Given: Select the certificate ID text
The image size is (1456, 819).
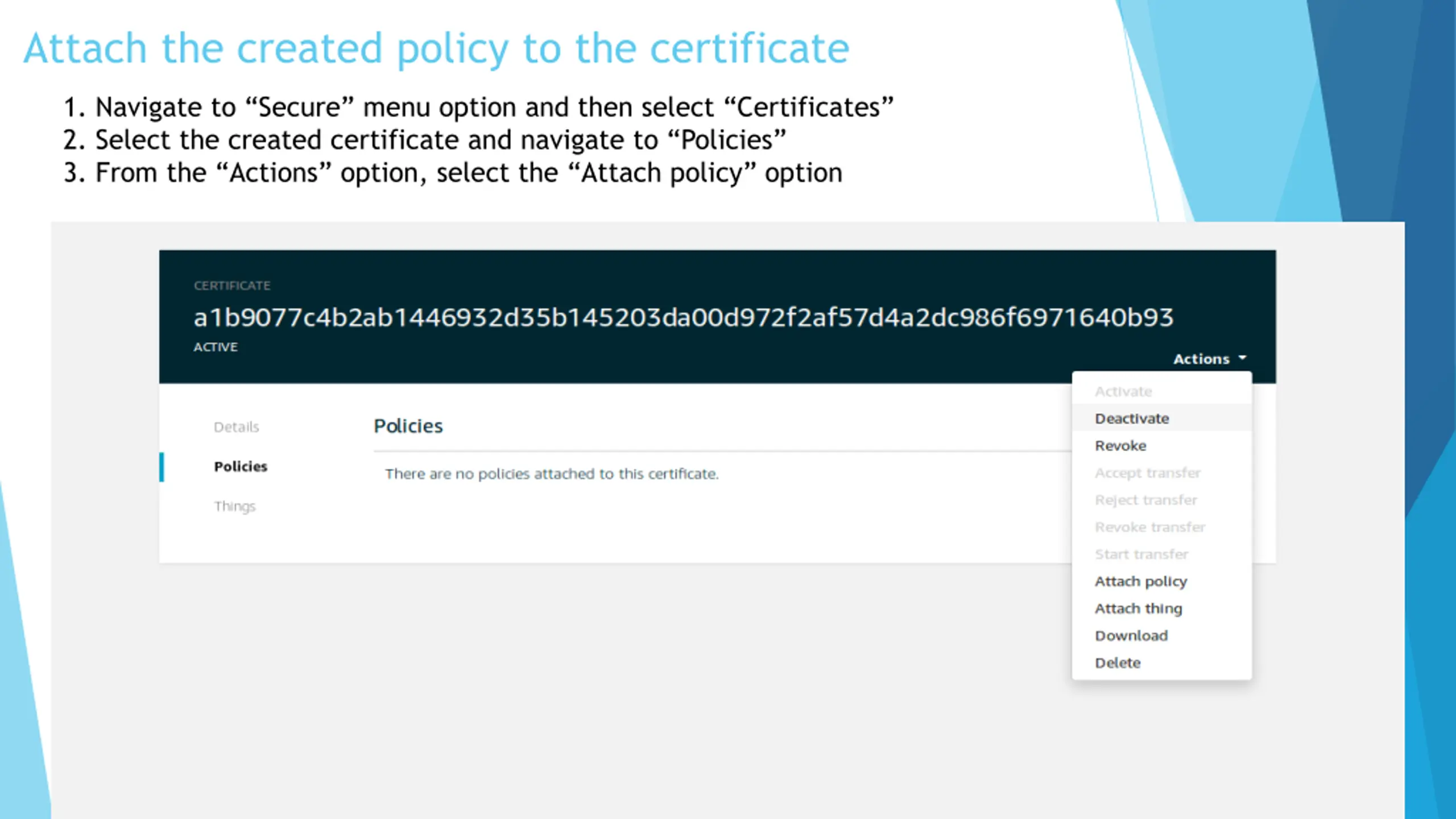Looking at the screenshot, I should click(x=683, y=317).
